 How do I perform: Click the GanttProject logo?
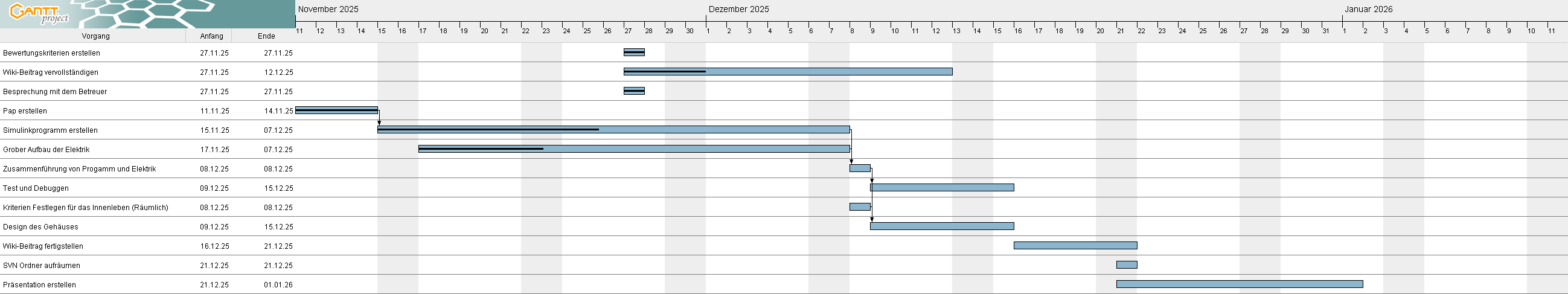(40, 13)
